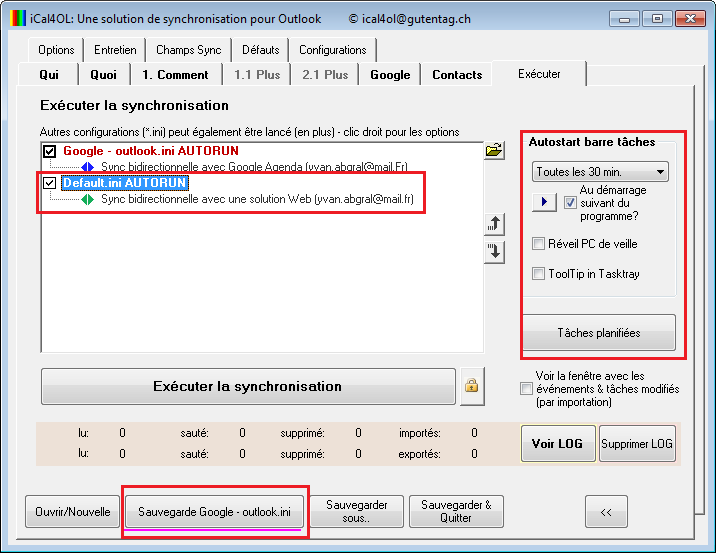Image resolution: width=716 pixels, height=553 pixels.
Task: Open the Contacts tab
Action: pos(457,75)
